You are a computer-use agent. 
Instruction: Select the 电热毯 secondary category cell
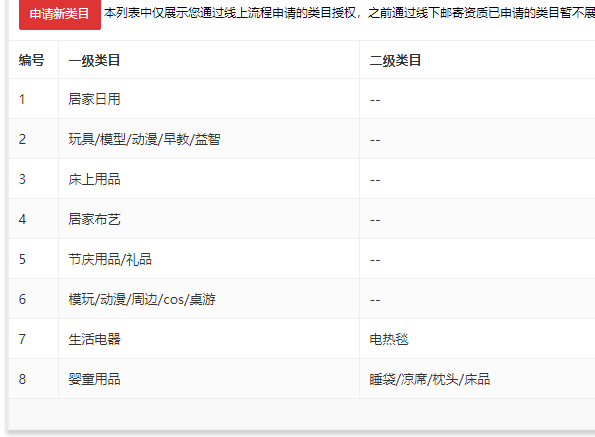(477, 339)
